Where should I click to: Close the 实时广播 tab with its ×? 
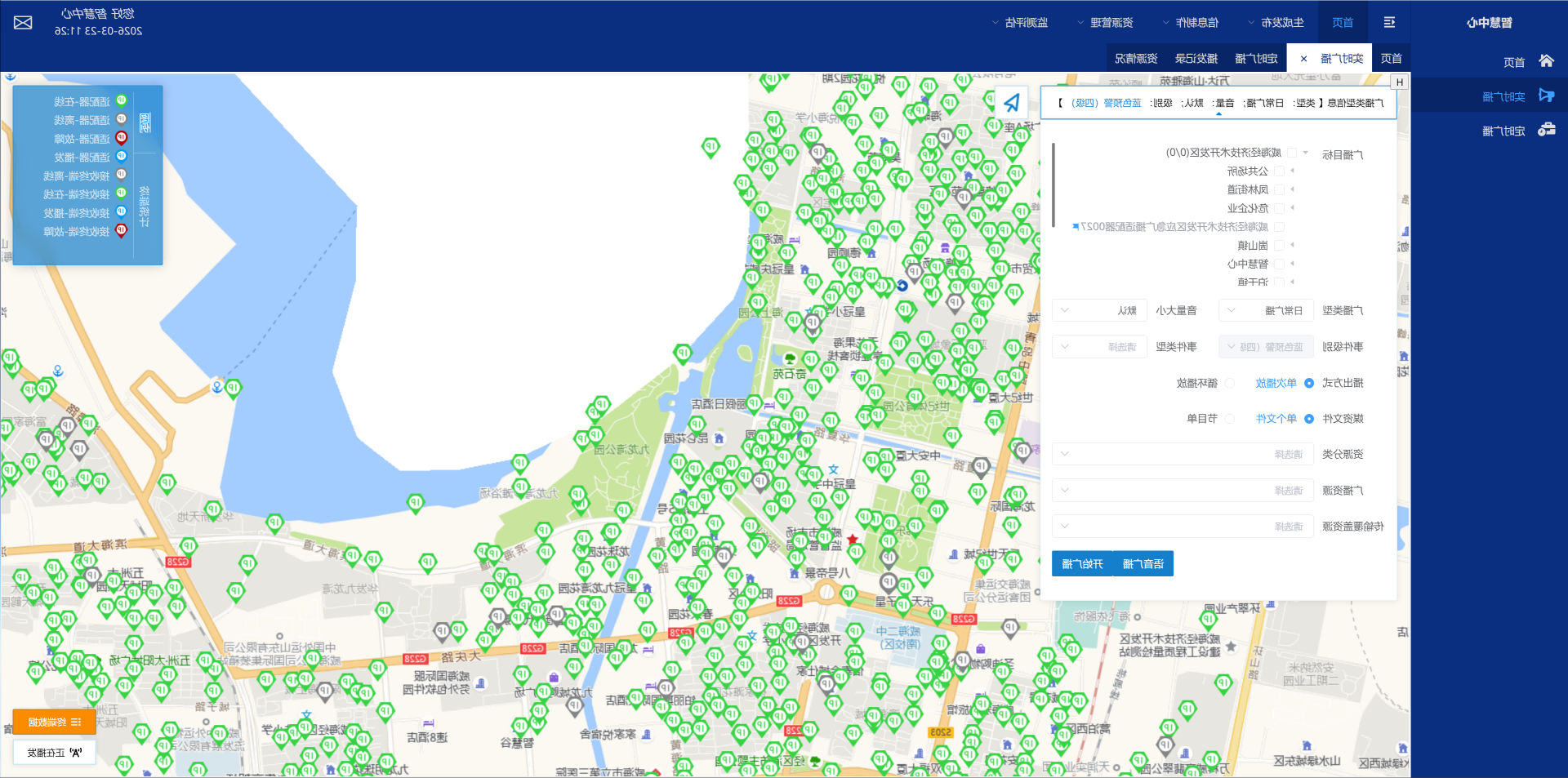click(1303, 59)
